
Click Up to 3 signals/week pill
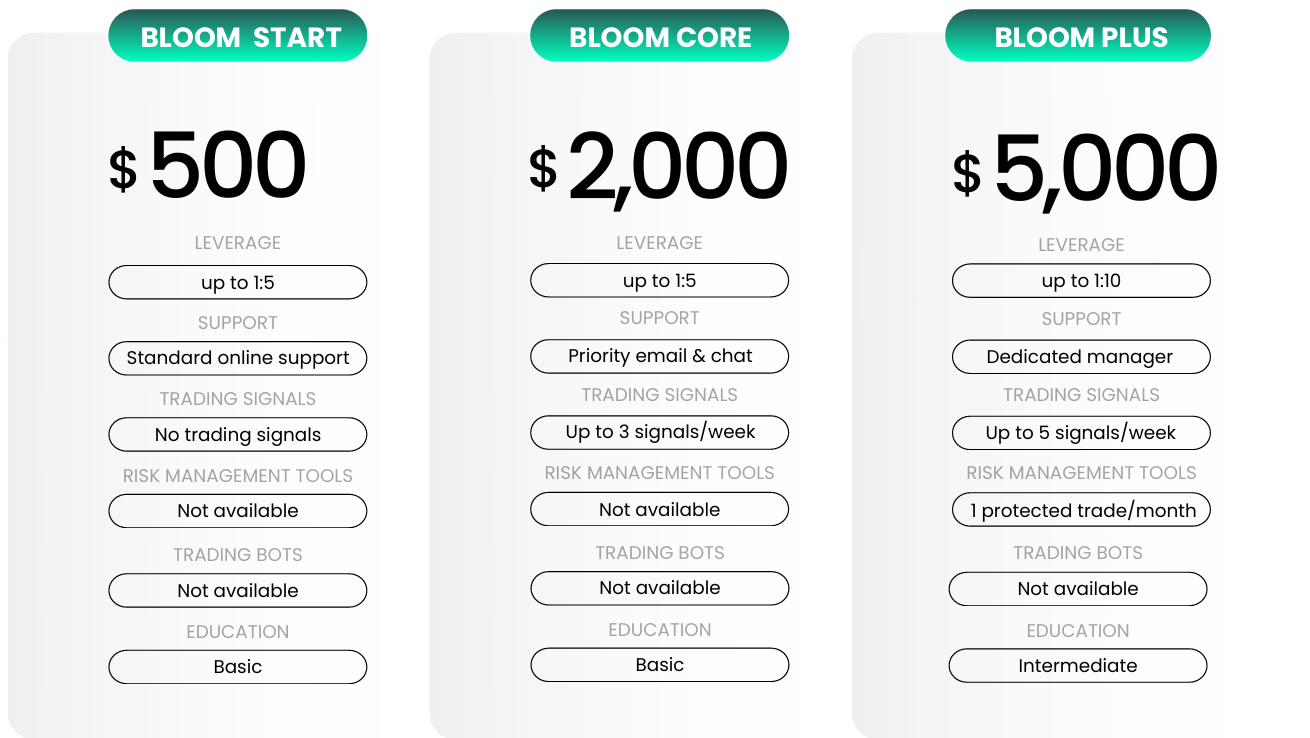coord(659,432)
